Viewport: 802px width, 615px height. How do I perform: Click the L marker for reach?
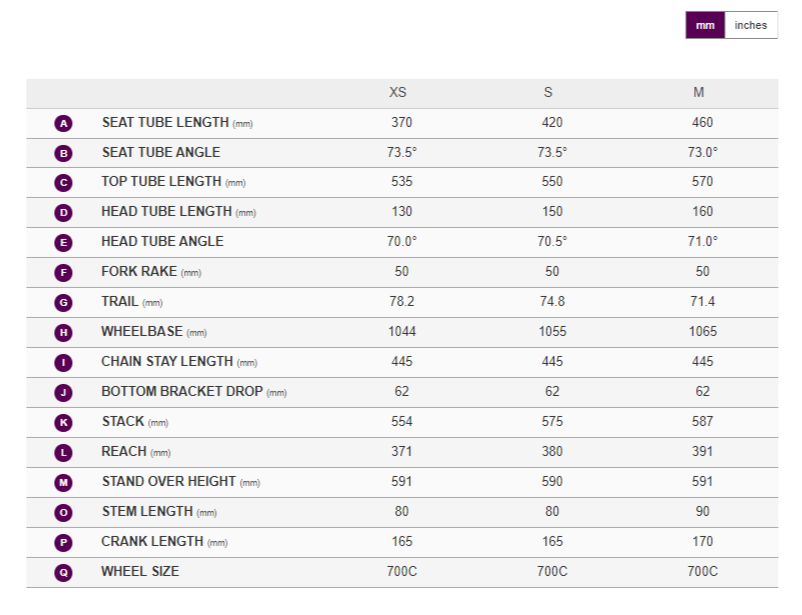[x=64, y=453]
